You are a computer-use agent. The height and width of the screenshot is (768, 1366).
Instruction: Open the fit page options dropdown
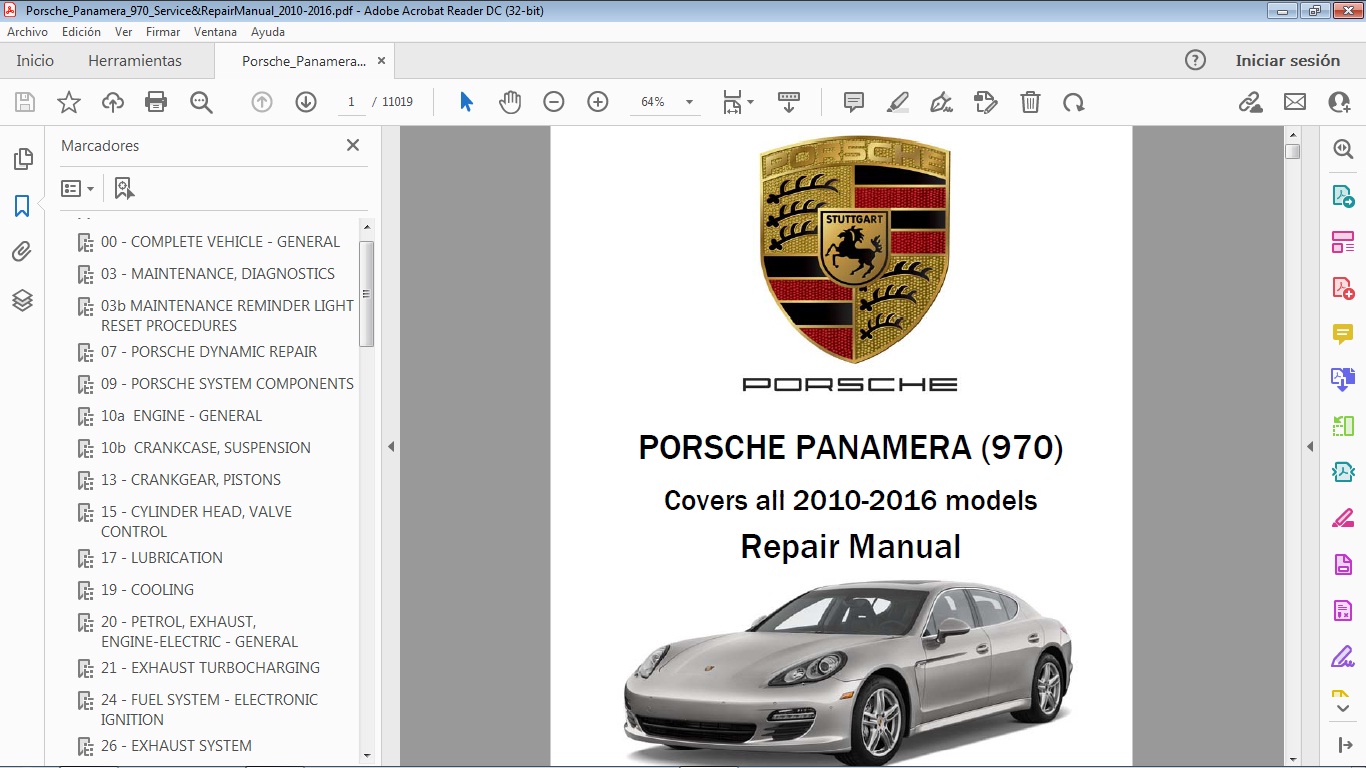tap(739, 102)
